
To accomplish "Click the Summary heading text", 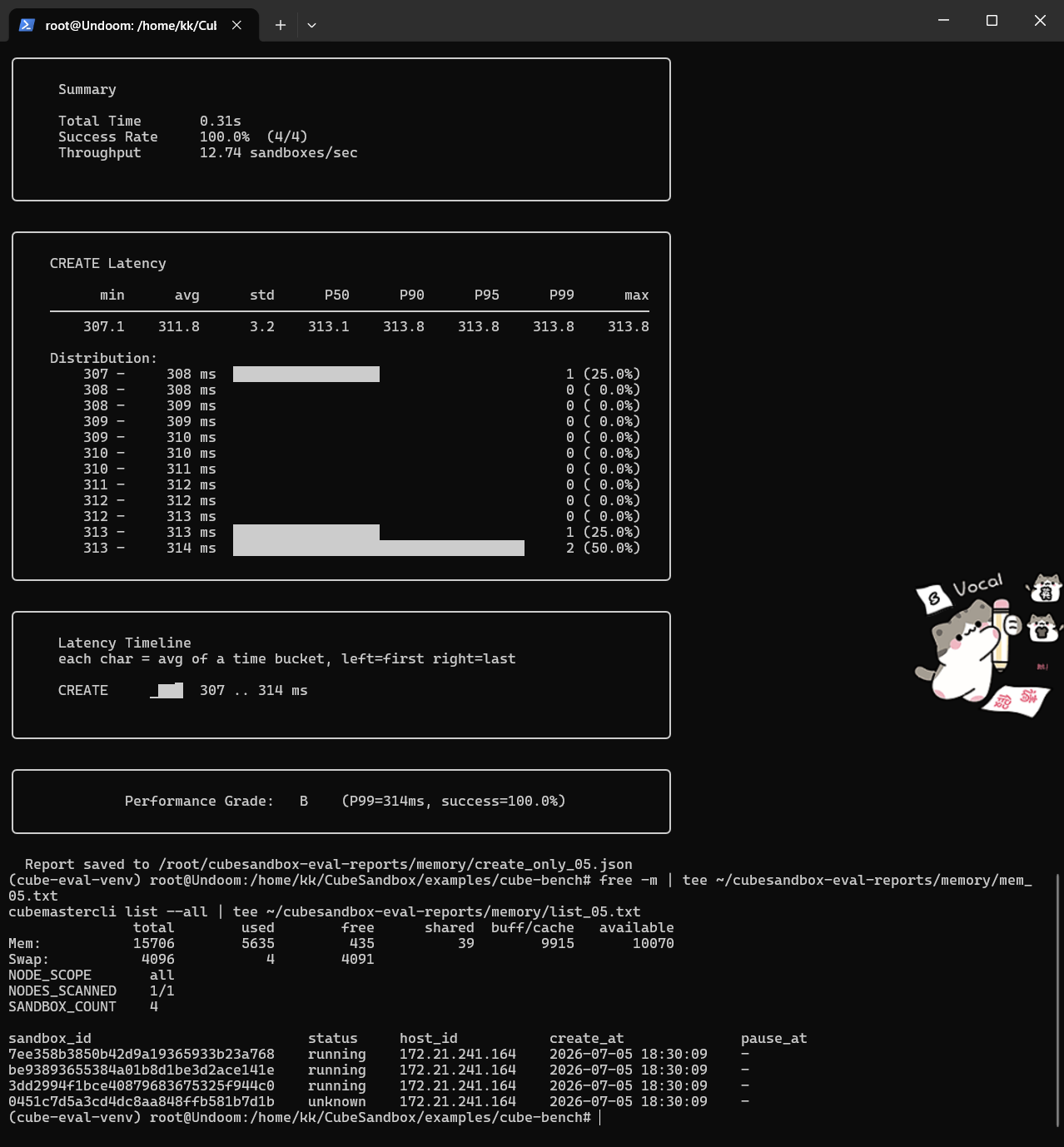I will tap(87, 89).
